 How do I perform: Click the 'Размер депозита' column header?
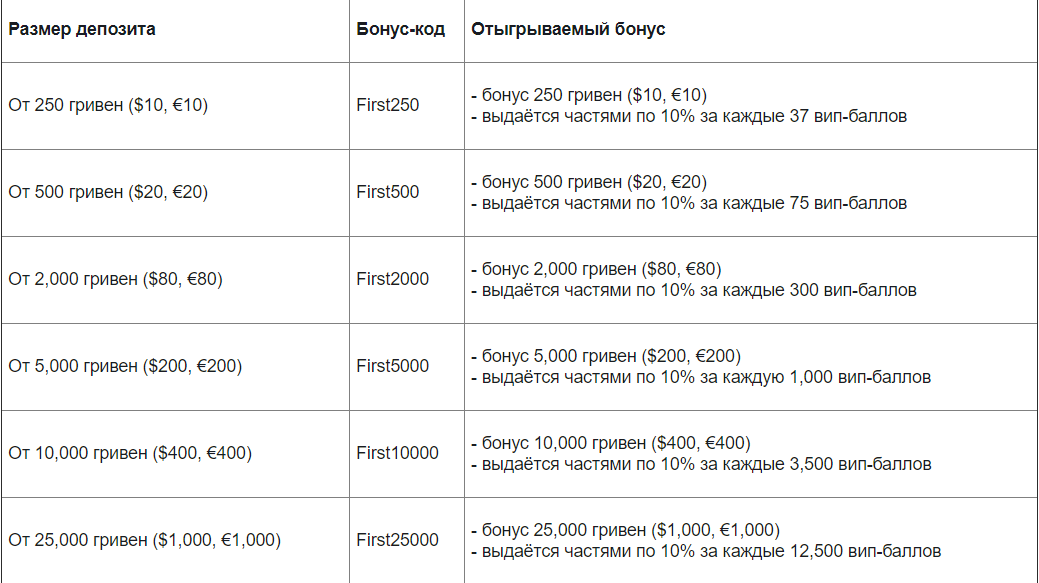click(82, 29)
